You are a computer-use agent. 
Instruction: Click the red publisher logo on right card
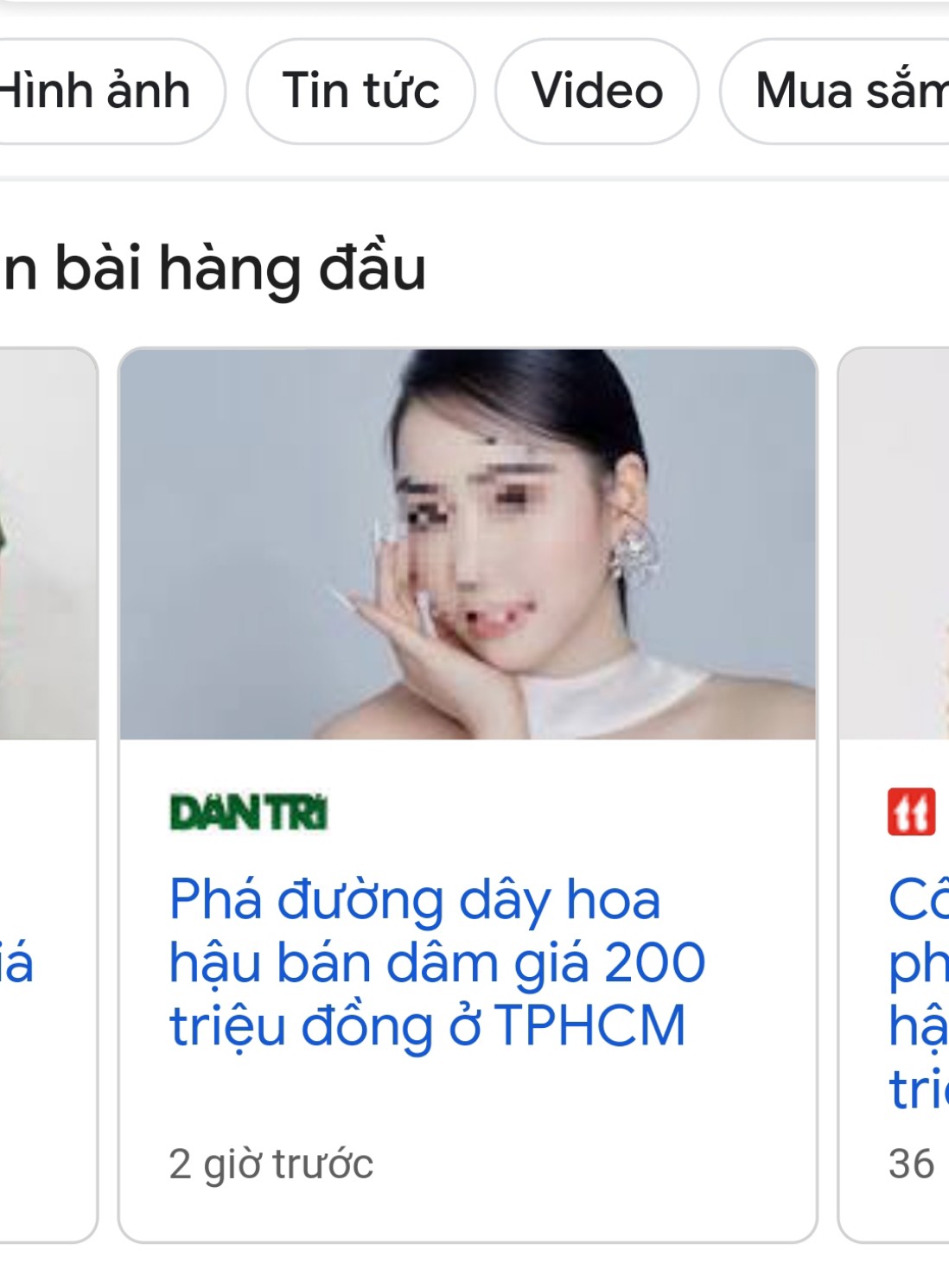point(911,812)
